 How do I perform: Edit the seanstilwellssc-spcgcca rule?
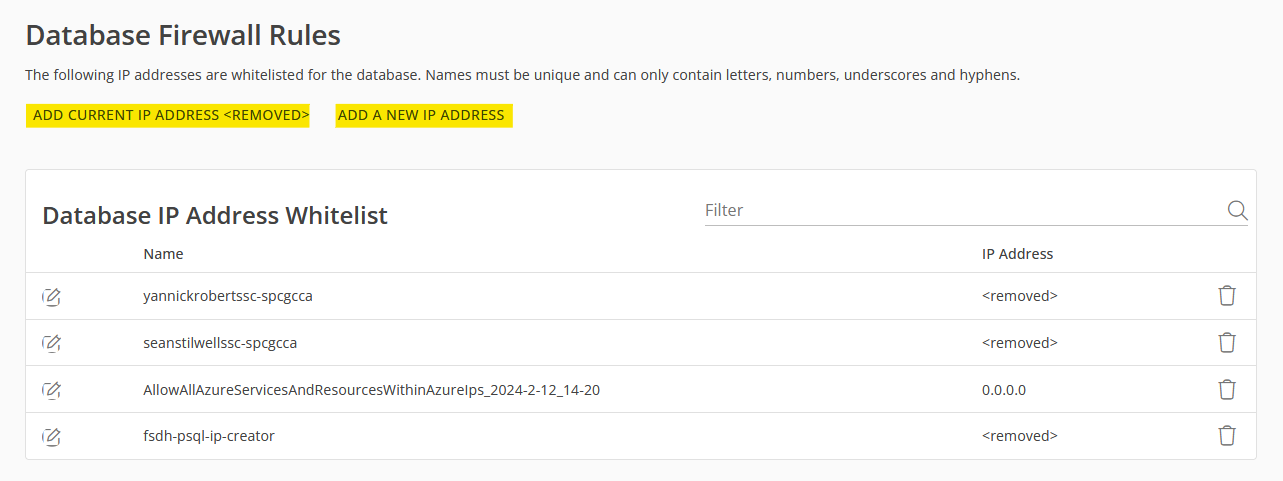[x=52, y=343]
